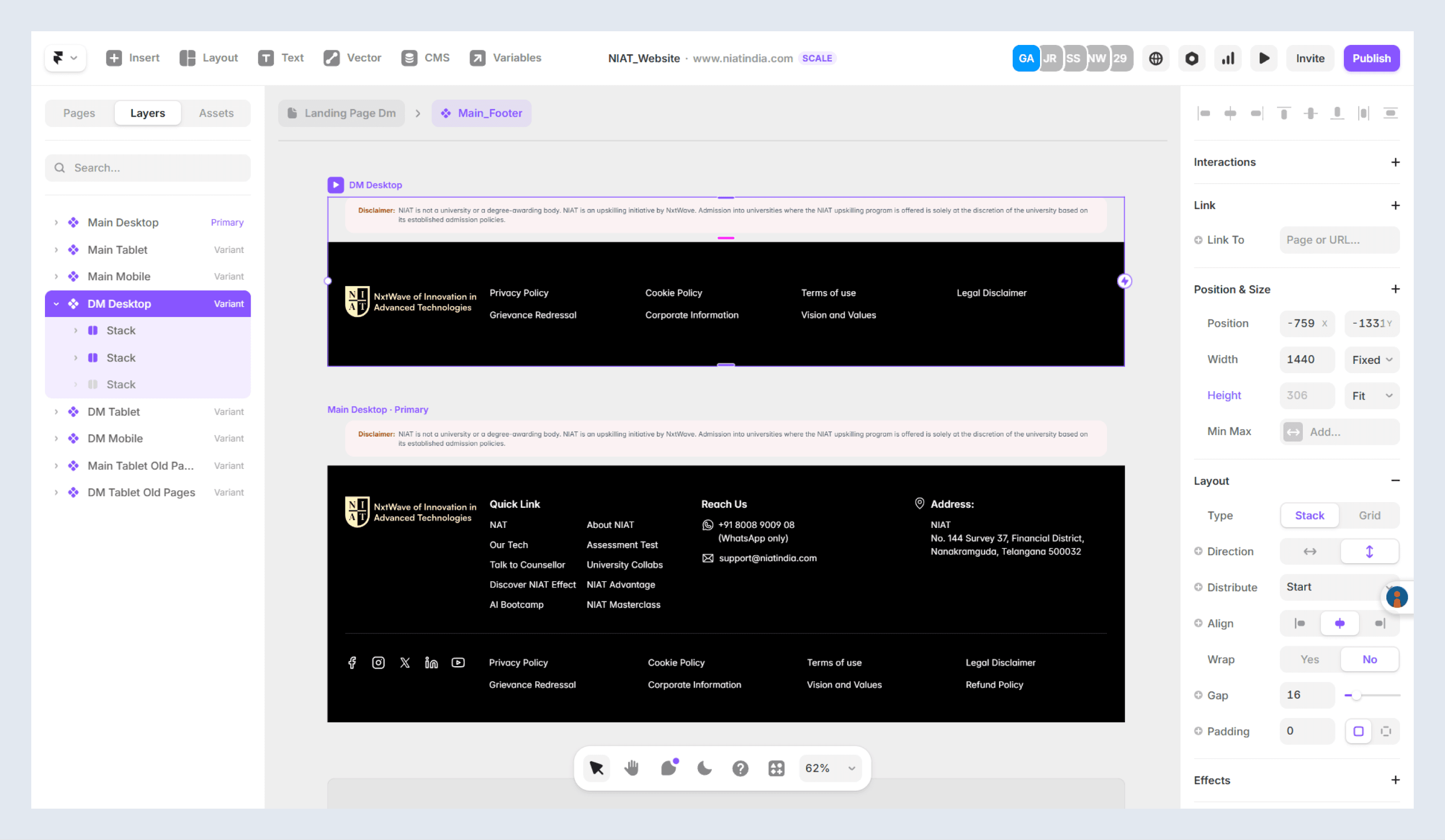Click the Publish button
1445x840 pixels.
click(1371, 58)
